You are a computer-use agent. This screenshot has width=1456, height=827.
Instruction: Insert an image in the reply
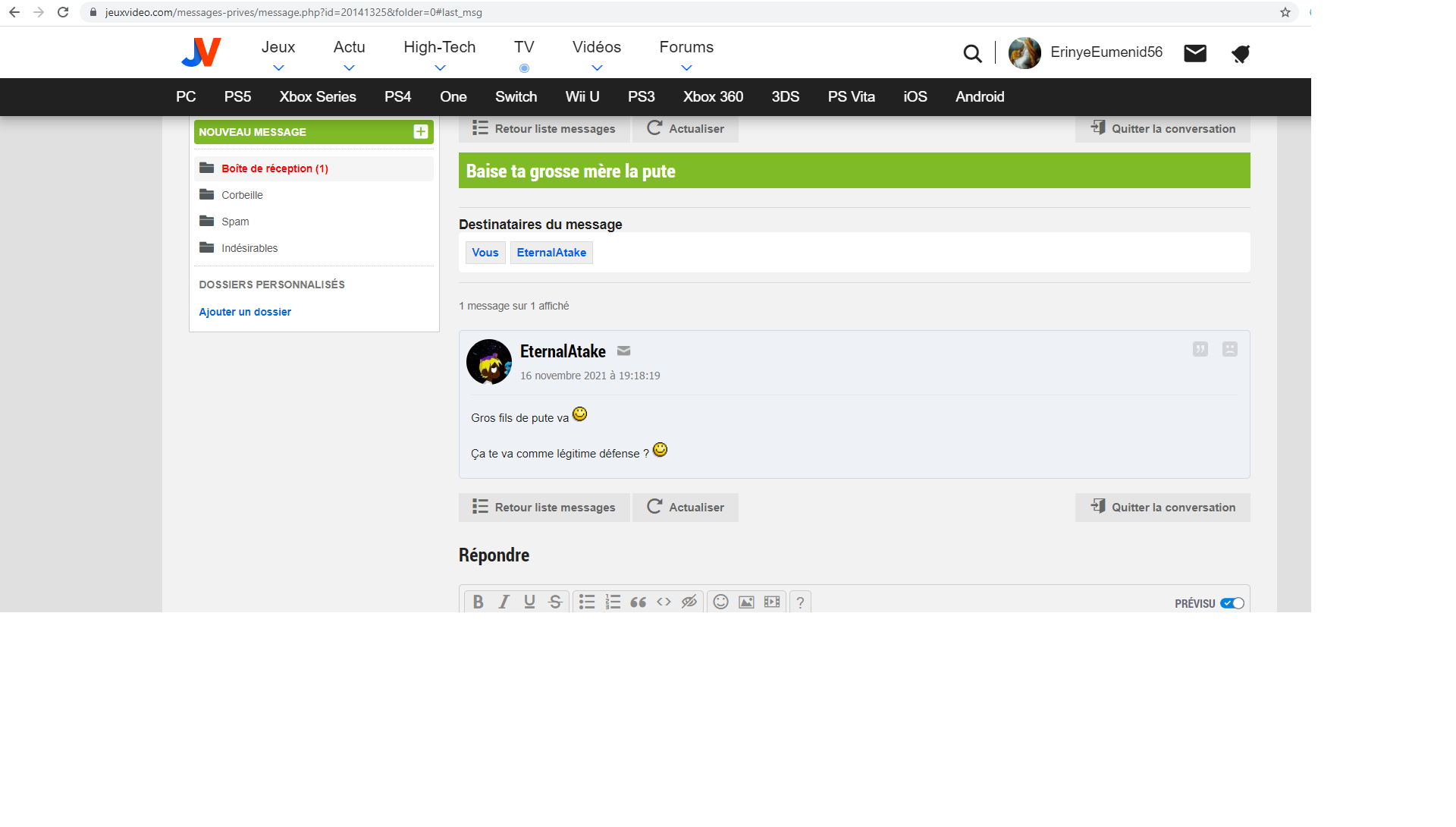point(746,602)
